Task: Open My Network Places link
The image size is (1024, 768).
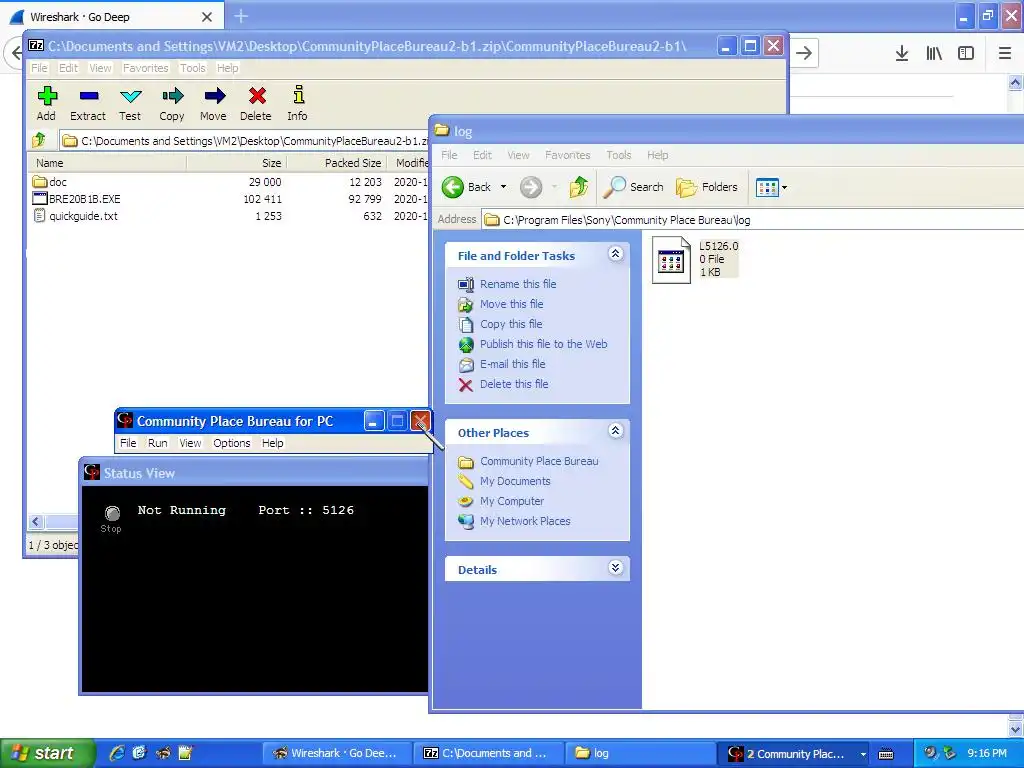Action: click(x=525, y=521)
